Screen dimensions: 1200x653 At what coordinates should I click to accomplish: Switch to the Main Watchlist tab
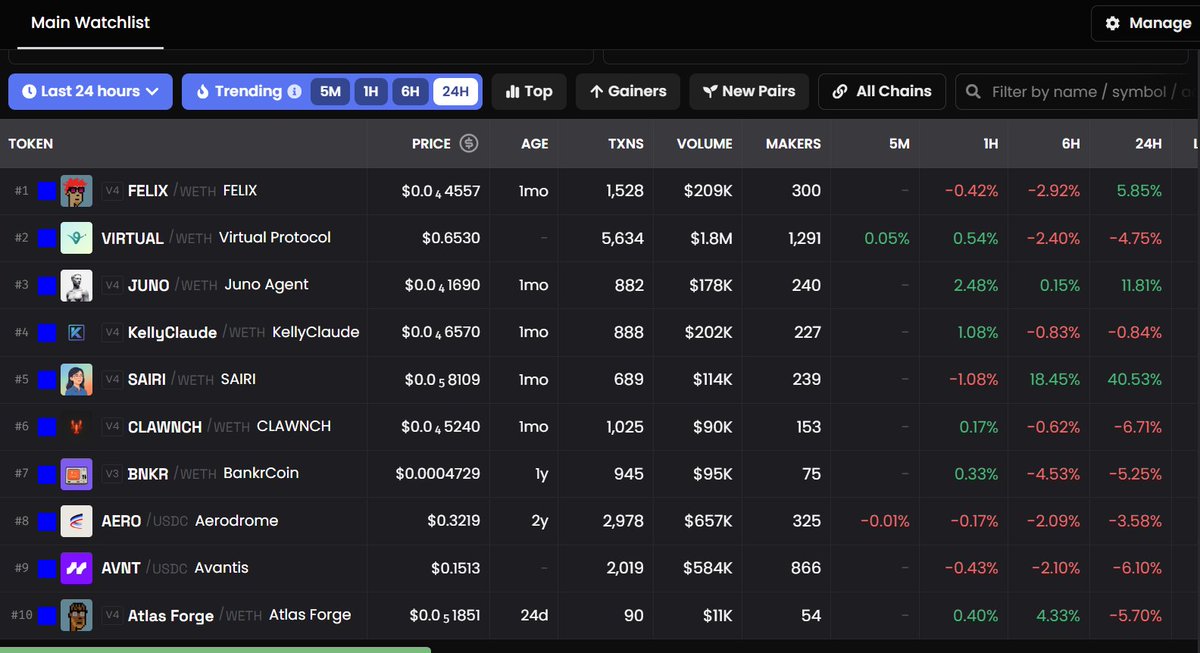pos(90,22)
